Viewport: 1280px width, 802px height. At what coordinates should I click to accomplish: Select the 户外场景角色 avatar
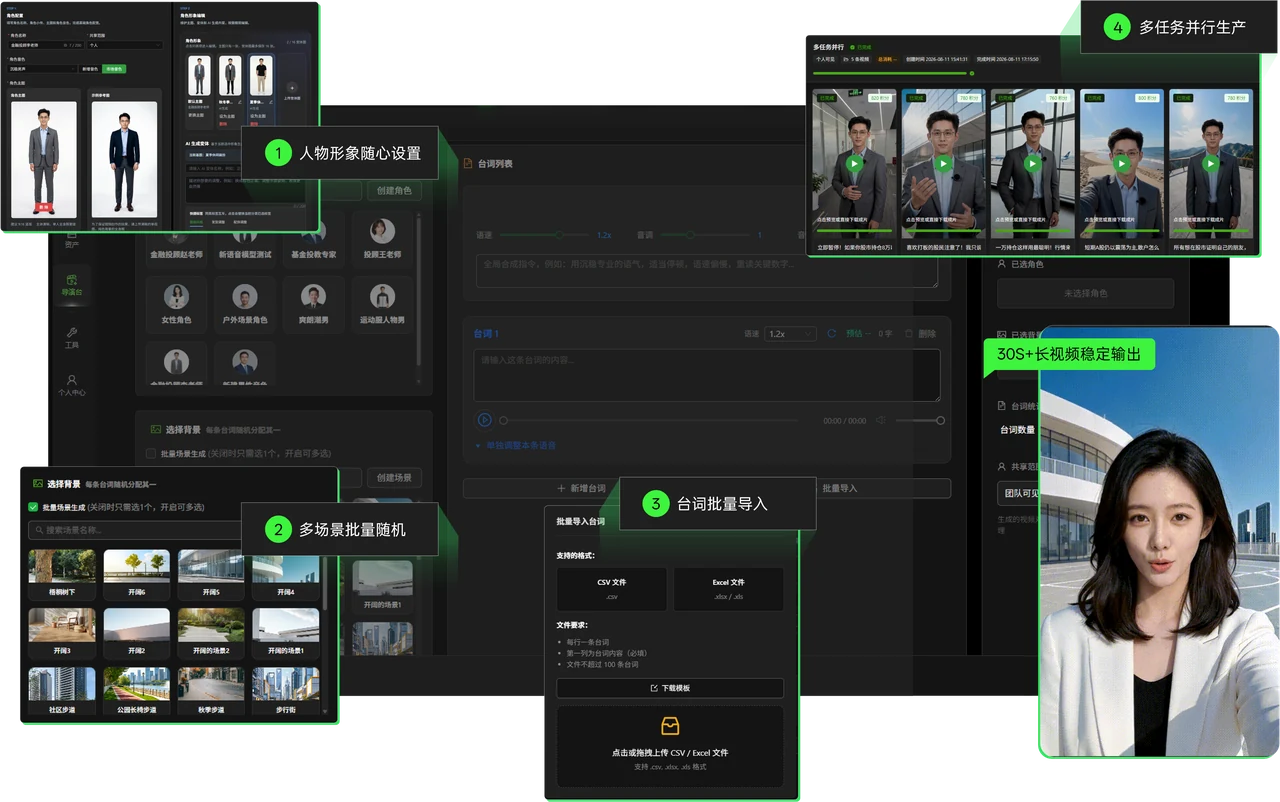click(x=245, y=297)
